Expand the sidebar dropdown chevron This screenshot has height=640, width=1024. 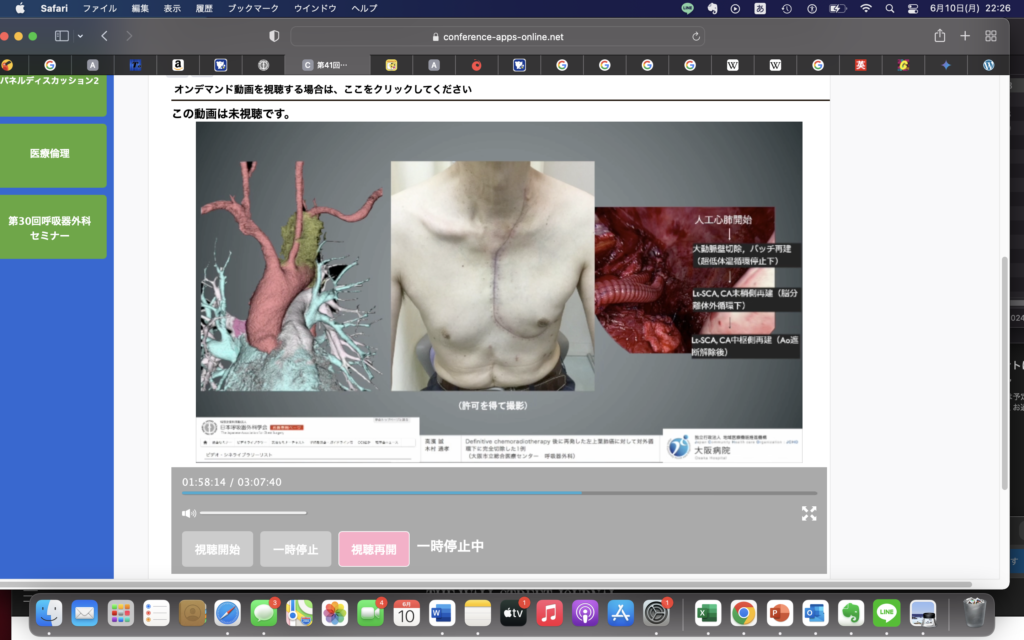(80, 36)
